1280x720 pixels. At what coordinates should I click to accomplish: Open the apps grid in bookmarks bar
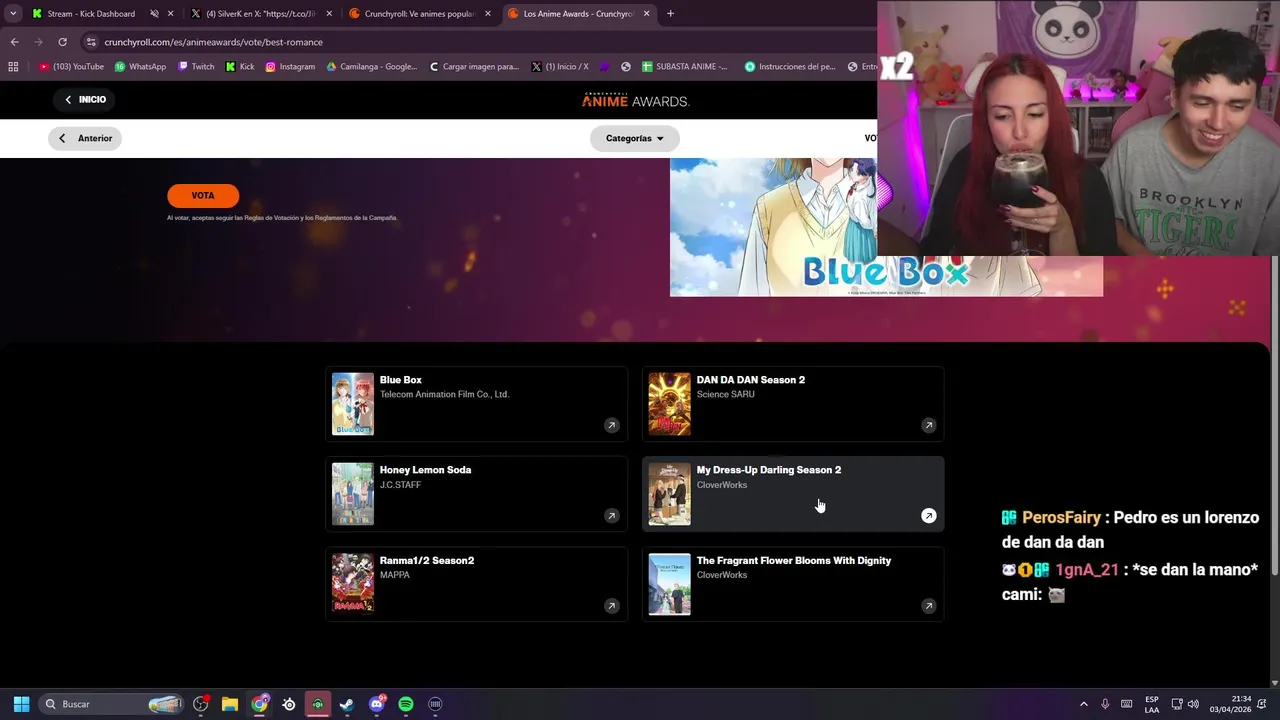(13, 67)
